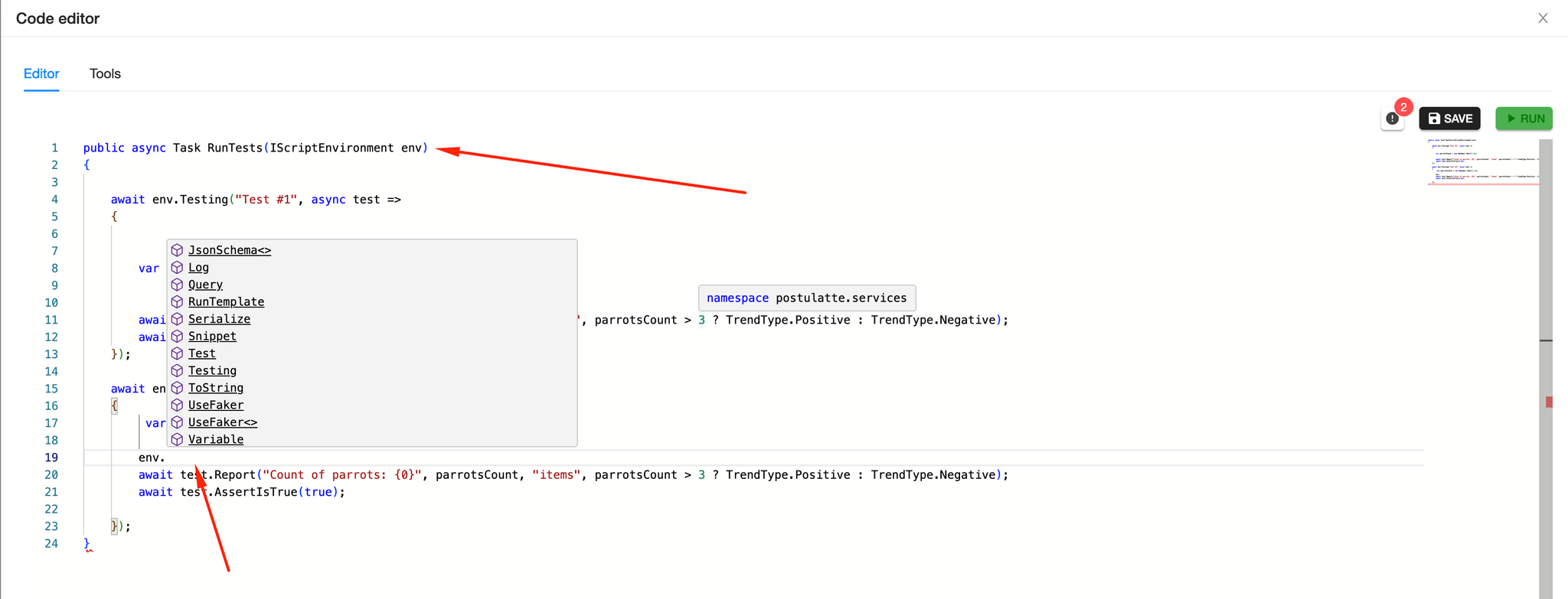The width and height of the screenshot is (1568, 599).
Task: Switch to the Tools tab
Action: (x=105, y=74)
